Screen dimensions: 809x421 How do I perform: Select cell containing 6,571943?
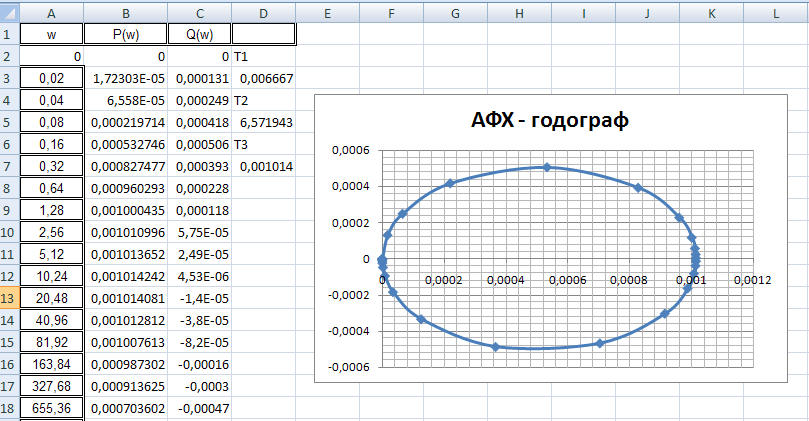[264, 122]
